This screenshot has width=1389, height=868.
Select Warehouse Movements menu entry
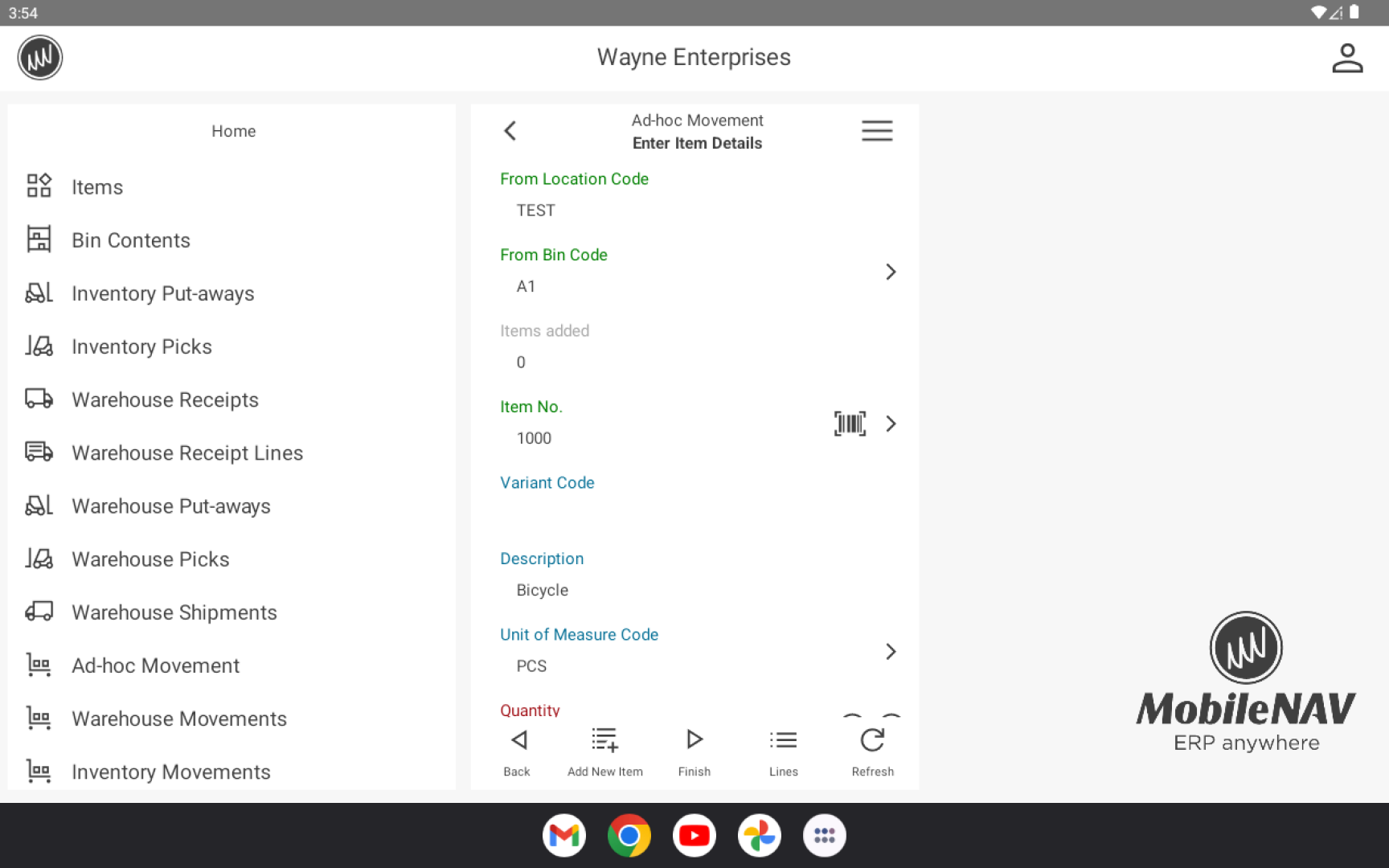pyautogui.click(x=231, y=718)
